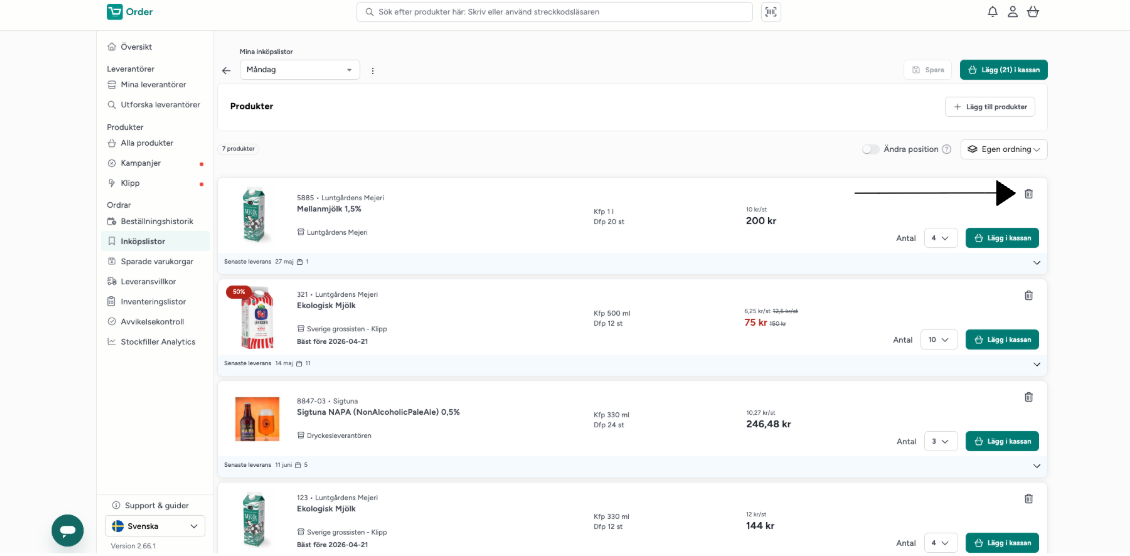The width and height of the screenshot is (1130, 556).
Task: Click the back arrow beside Måndag
Action: tap(226, 71)
